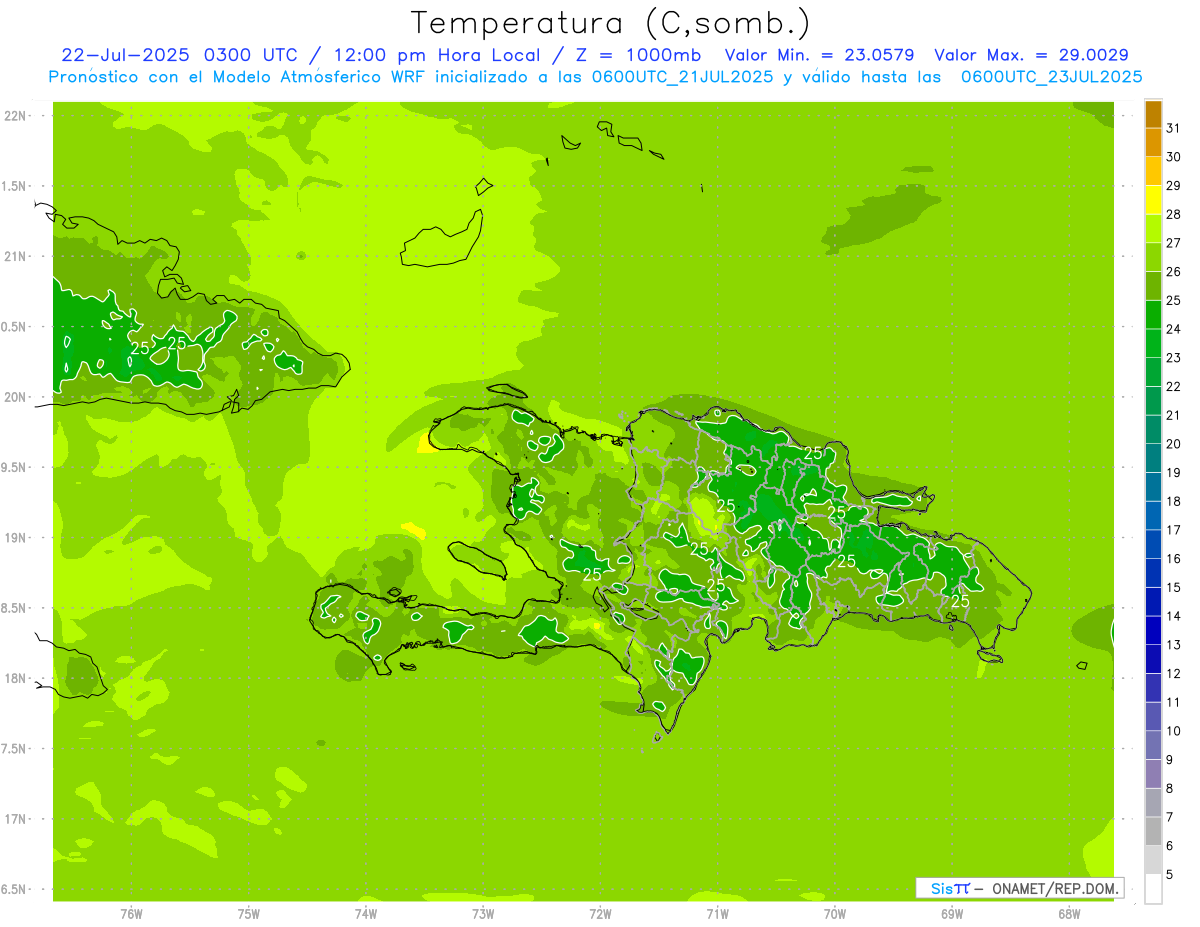Click the "69W" longitude label
The height and width of the screenshot is (927, 1200).
click(952, 914)
